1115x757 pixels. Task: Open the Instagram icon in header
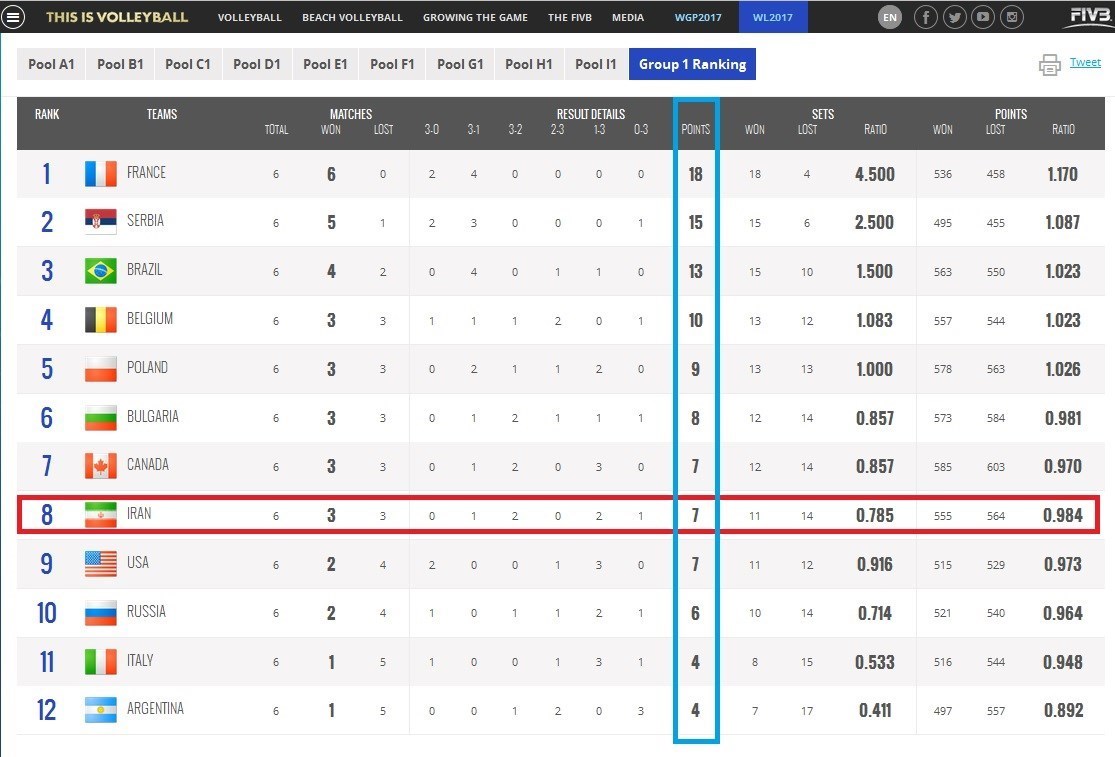1012,17
